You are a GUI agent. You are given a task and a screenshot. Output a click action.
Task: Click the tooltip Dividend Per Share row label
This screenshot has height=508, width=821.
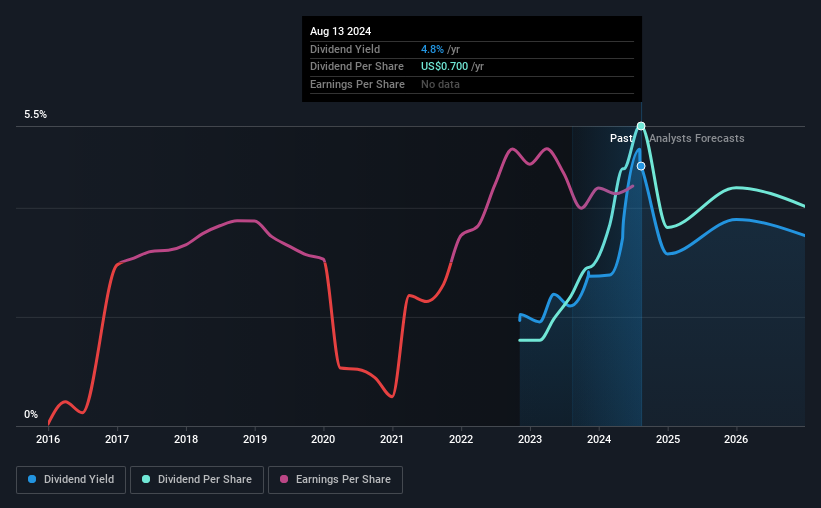pyautogui.click(x=357, y=67)
